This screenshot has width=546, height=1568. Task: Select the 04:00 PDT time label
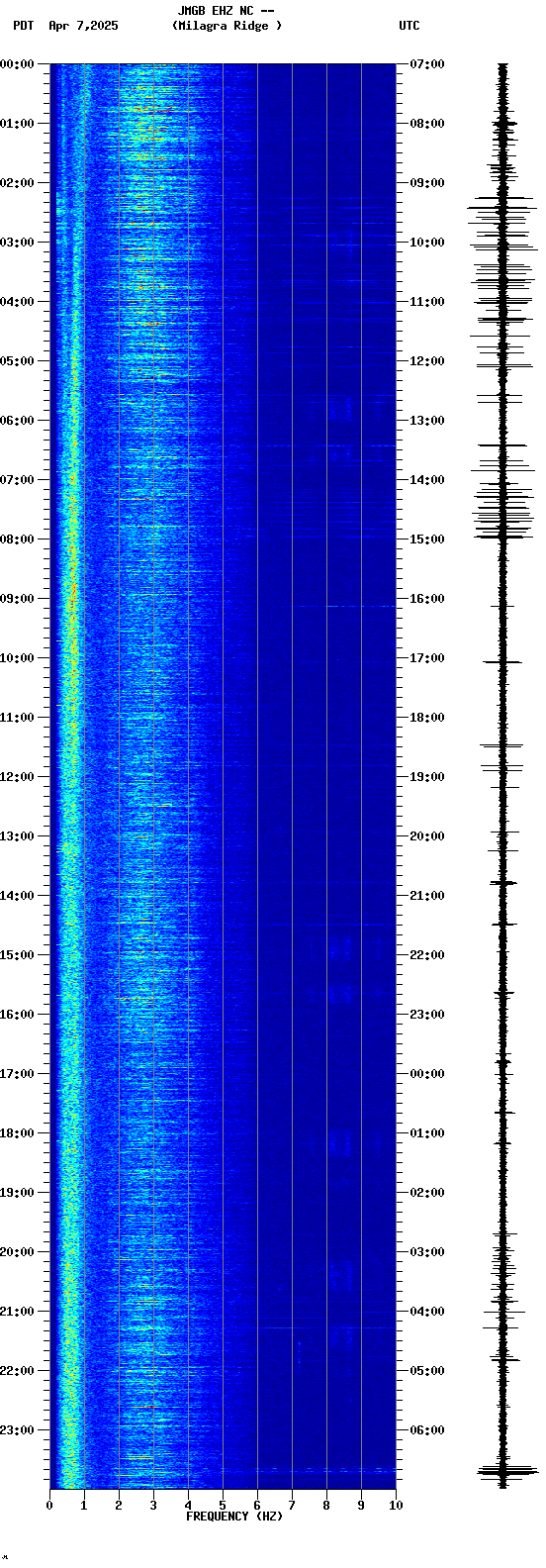17,302
